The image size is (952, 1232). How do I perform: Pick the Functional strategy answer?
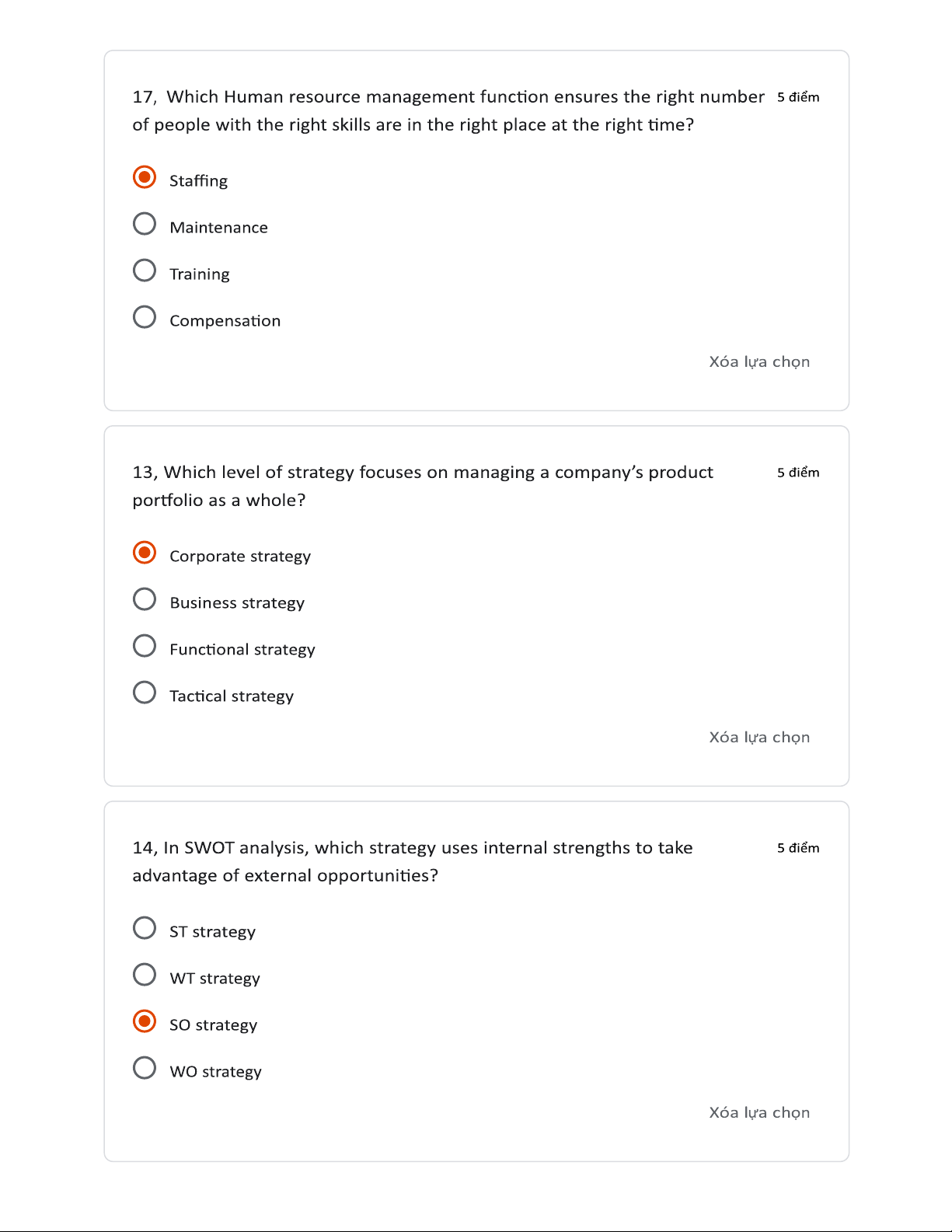tap(145, 646)
